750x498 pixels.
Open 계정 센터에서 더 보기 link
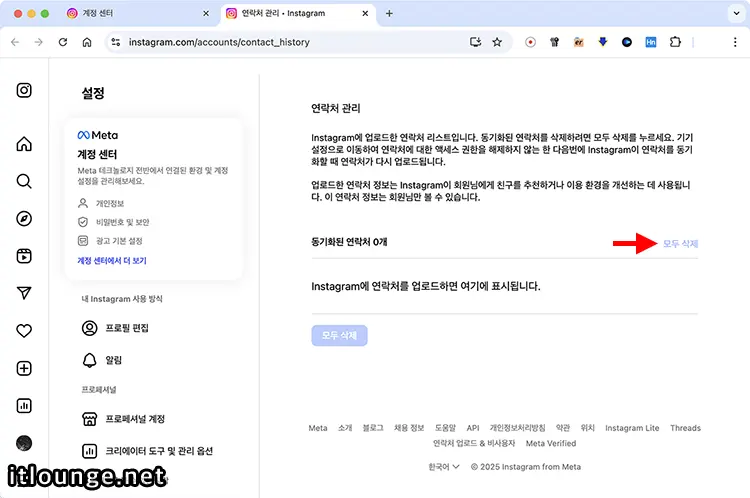[112, 260]
